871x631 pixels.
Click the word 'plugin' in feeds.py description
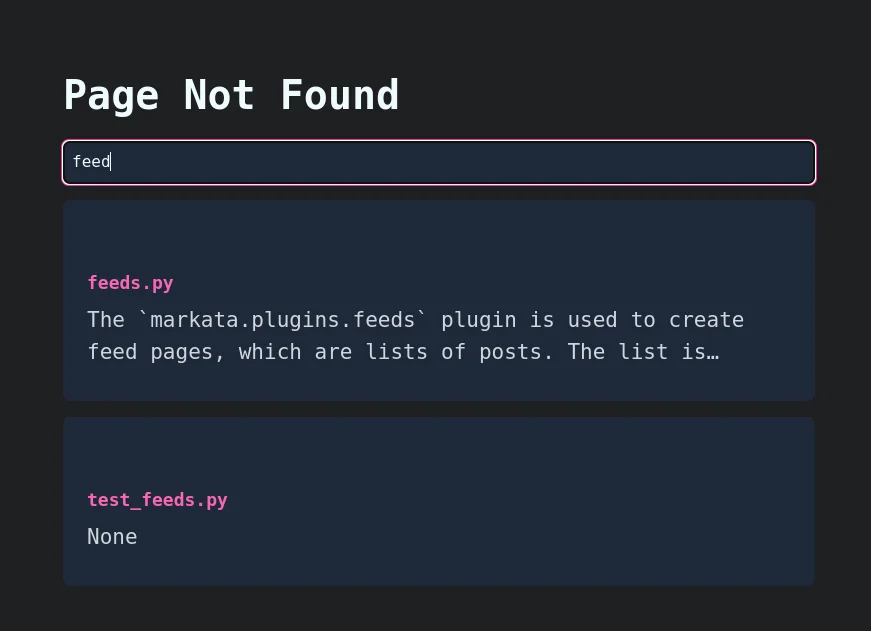478,320
